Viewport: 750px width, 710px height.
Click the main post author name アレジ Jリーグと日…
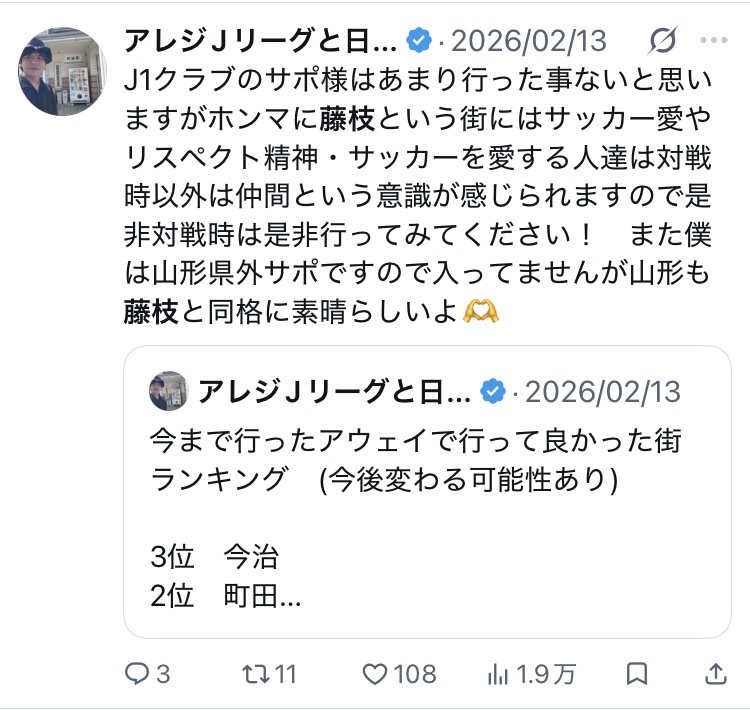tap(261, 40)
